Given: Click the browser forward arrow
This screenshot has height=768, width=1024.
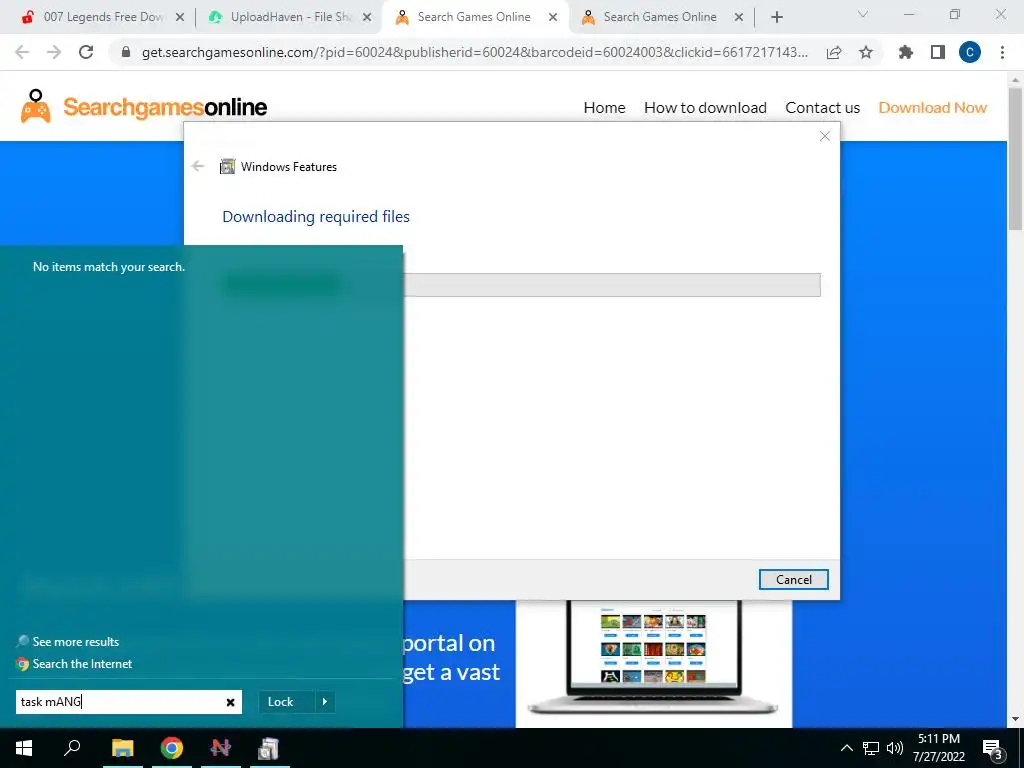Looking at the screenshot, I should click(x=54, y=52).
